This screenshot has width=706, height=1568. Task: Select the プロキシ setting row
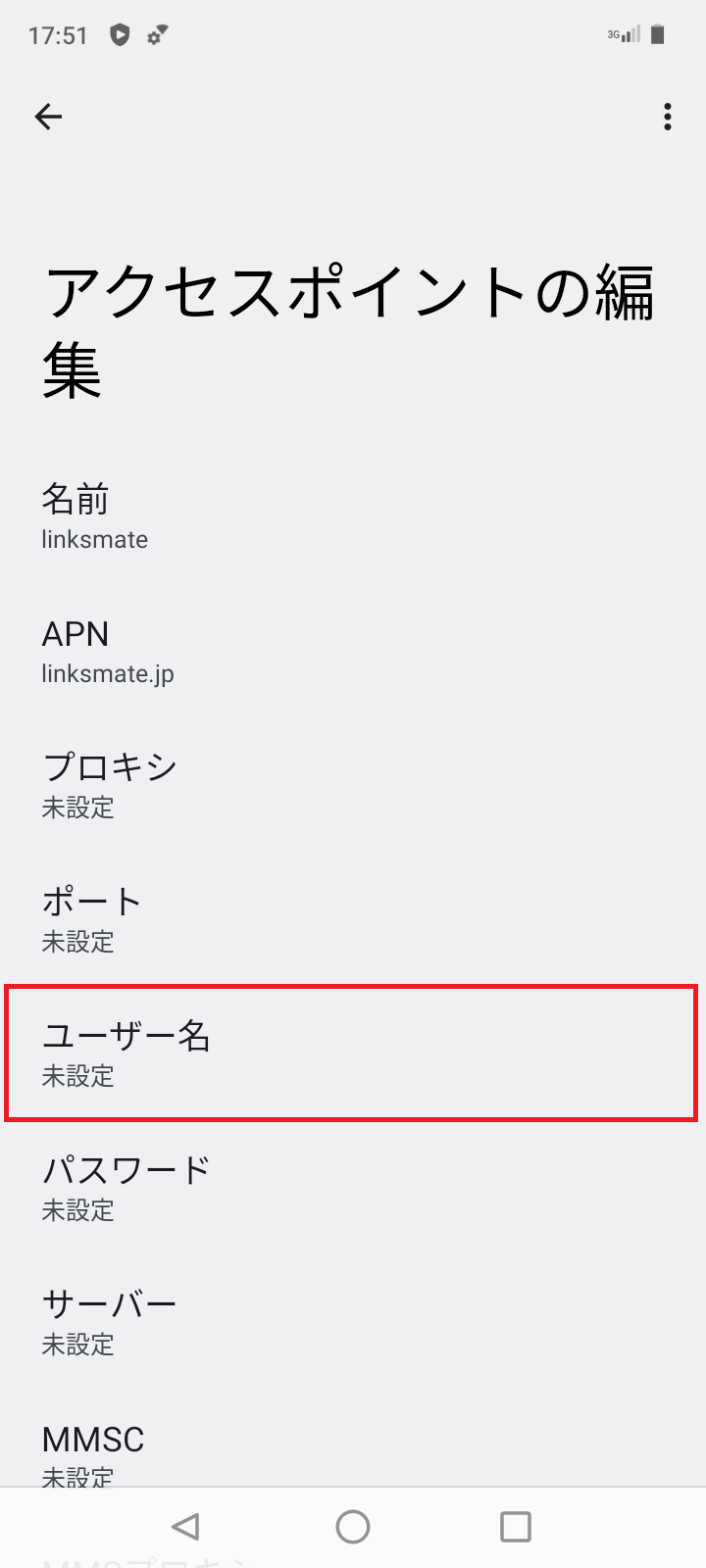pos(353,786)
